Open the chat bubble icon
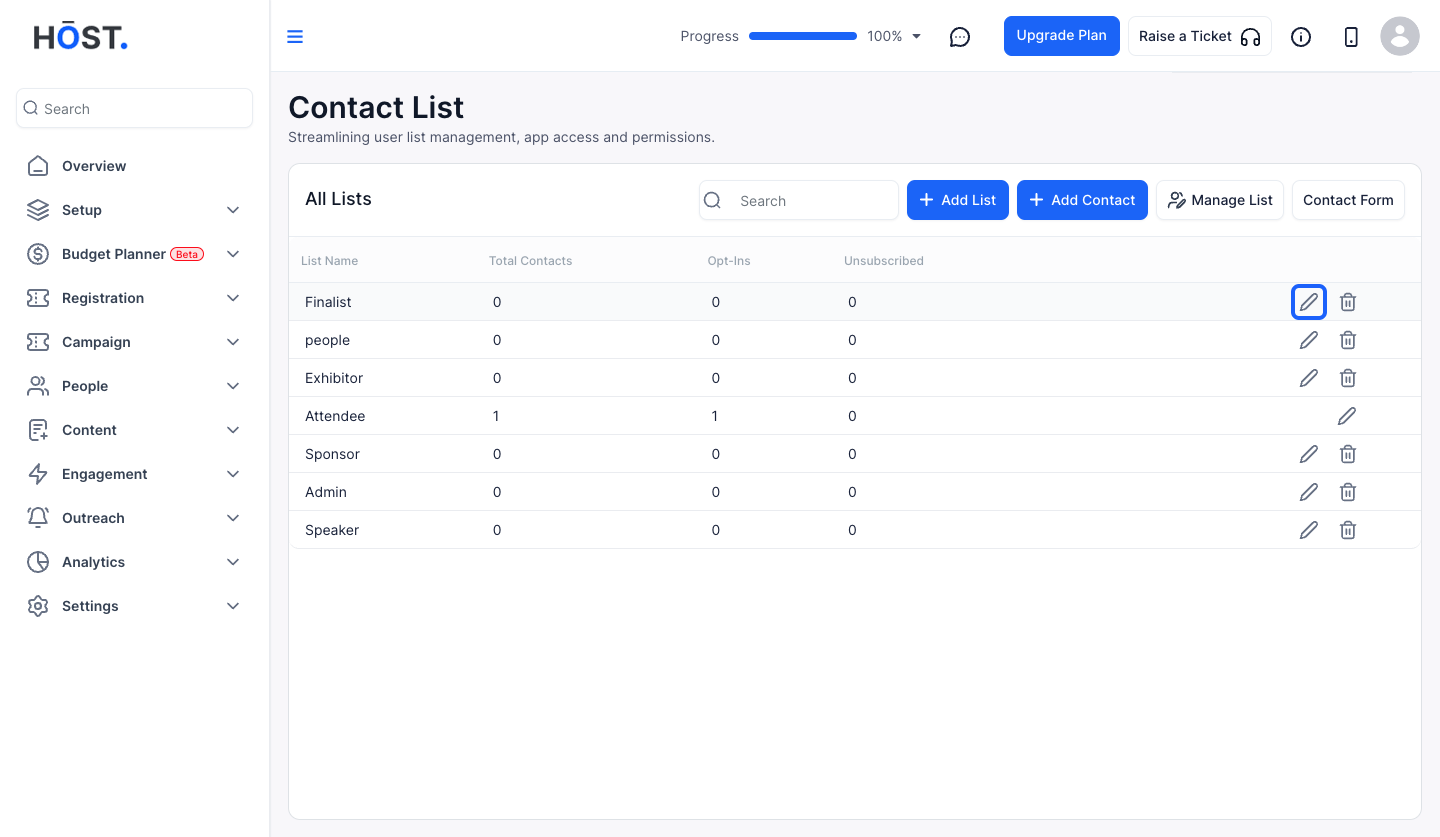Viewport: 1440px width, 837px height. point(960,37)
